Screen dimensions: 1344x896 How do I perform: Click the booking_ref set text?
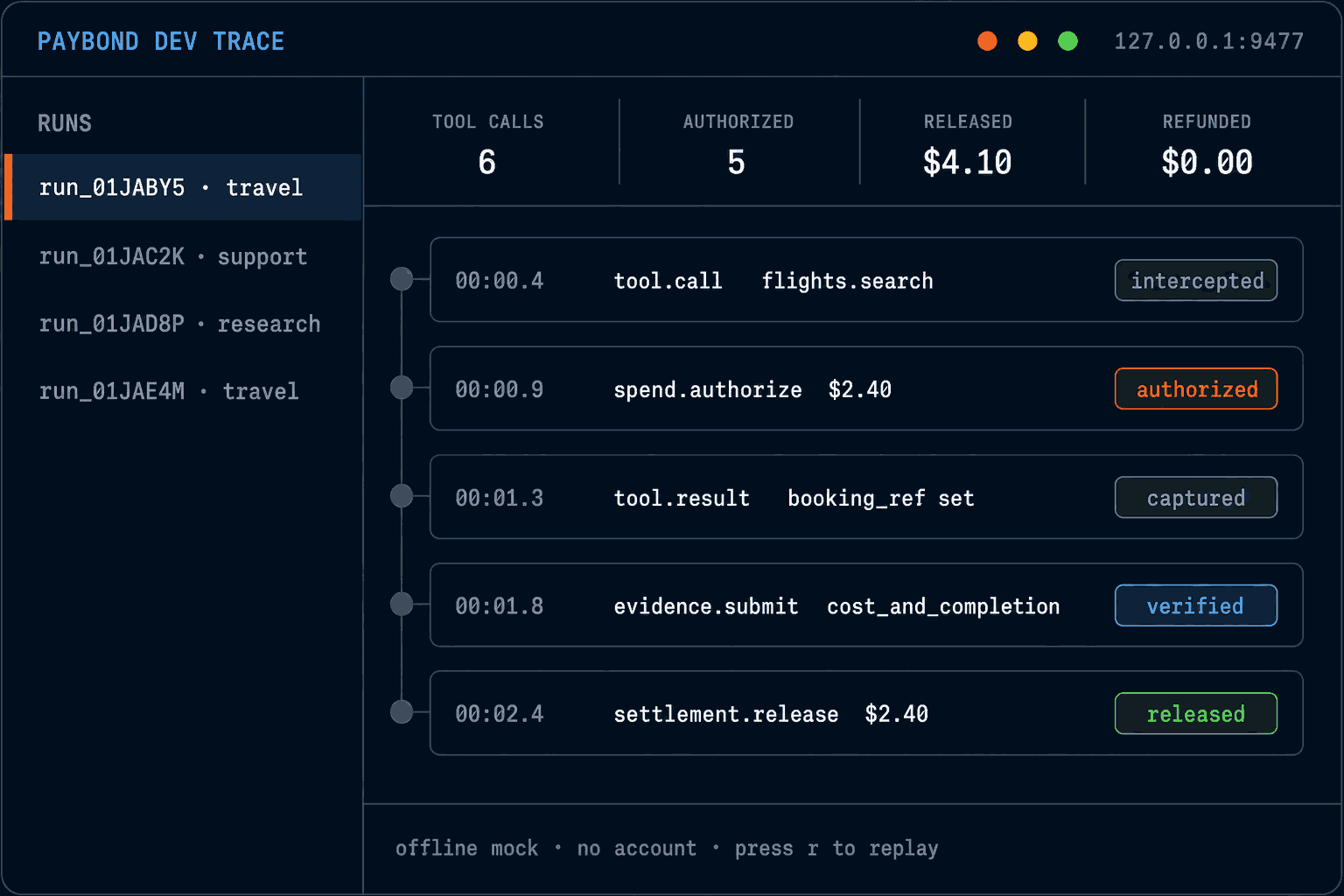[x=881, y=498]
